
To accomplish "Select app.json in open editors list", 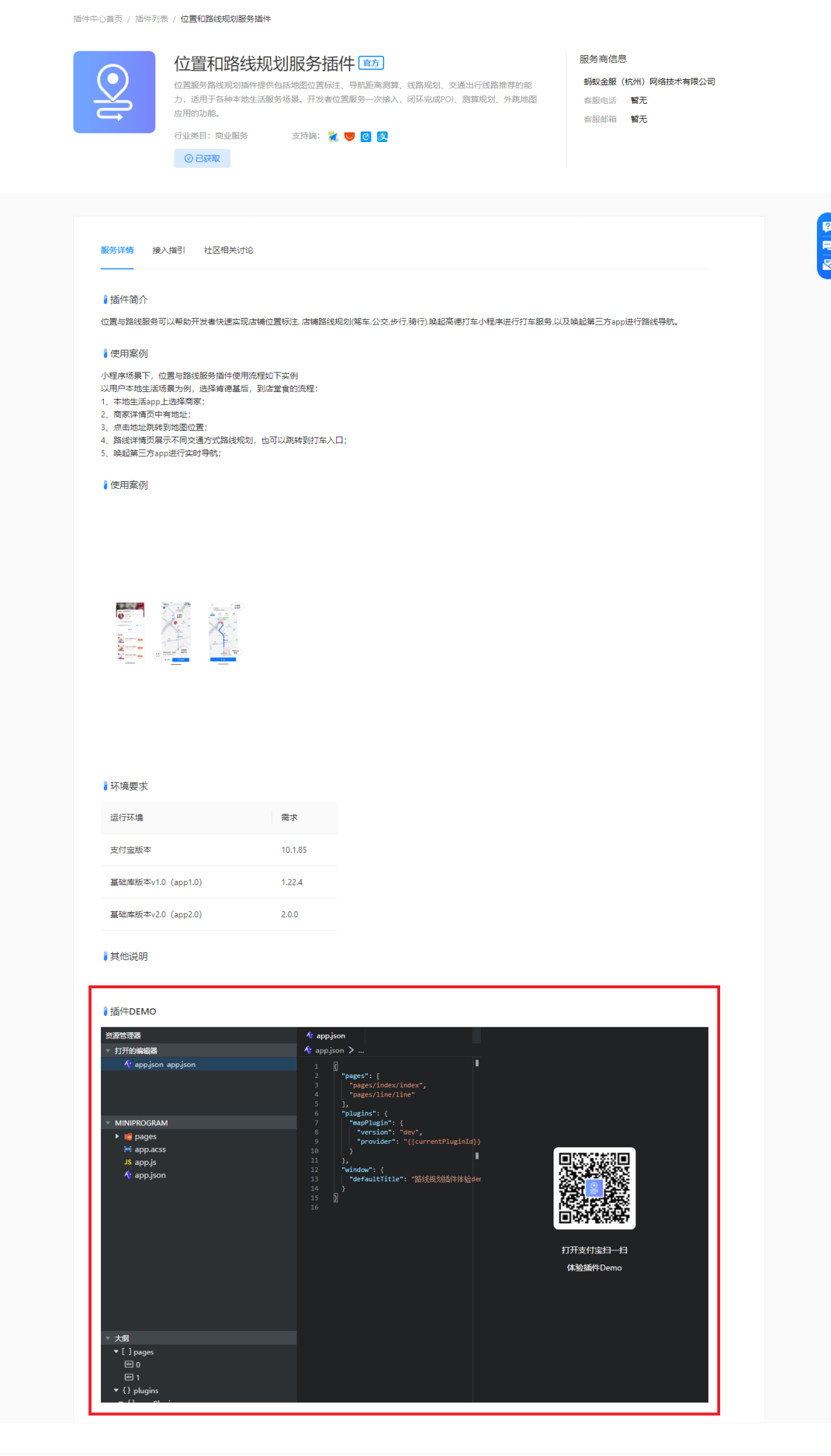I will pyautogui.click(x=198, y=1064).
